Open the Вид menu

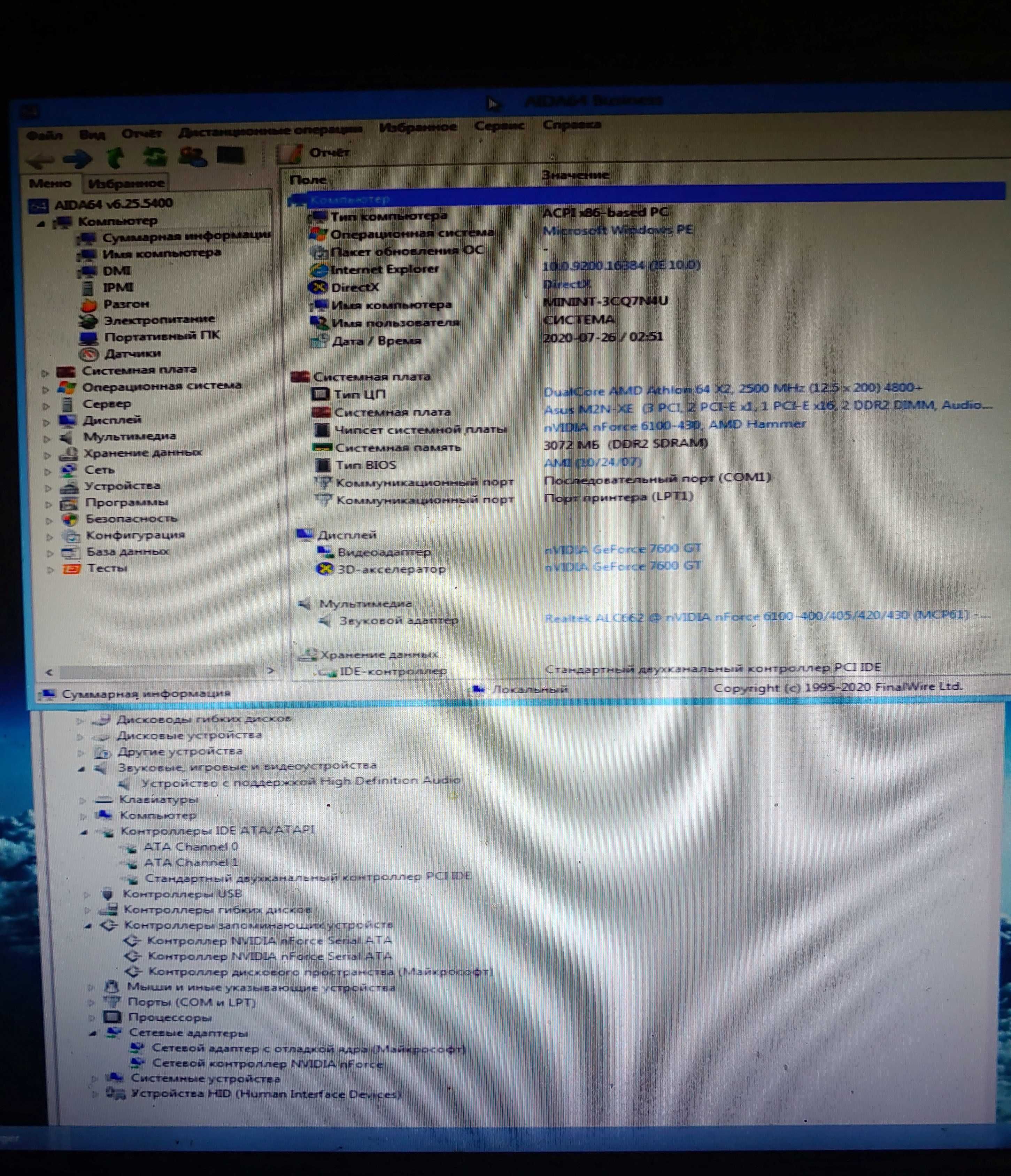pyautogui.click(x=92, y=134)
